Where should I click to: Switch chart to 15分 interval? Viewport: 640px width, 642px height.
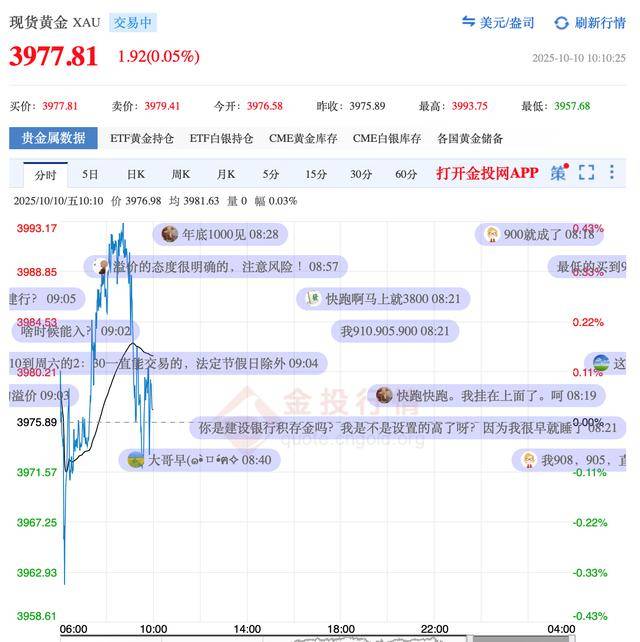tap(316, 174)
